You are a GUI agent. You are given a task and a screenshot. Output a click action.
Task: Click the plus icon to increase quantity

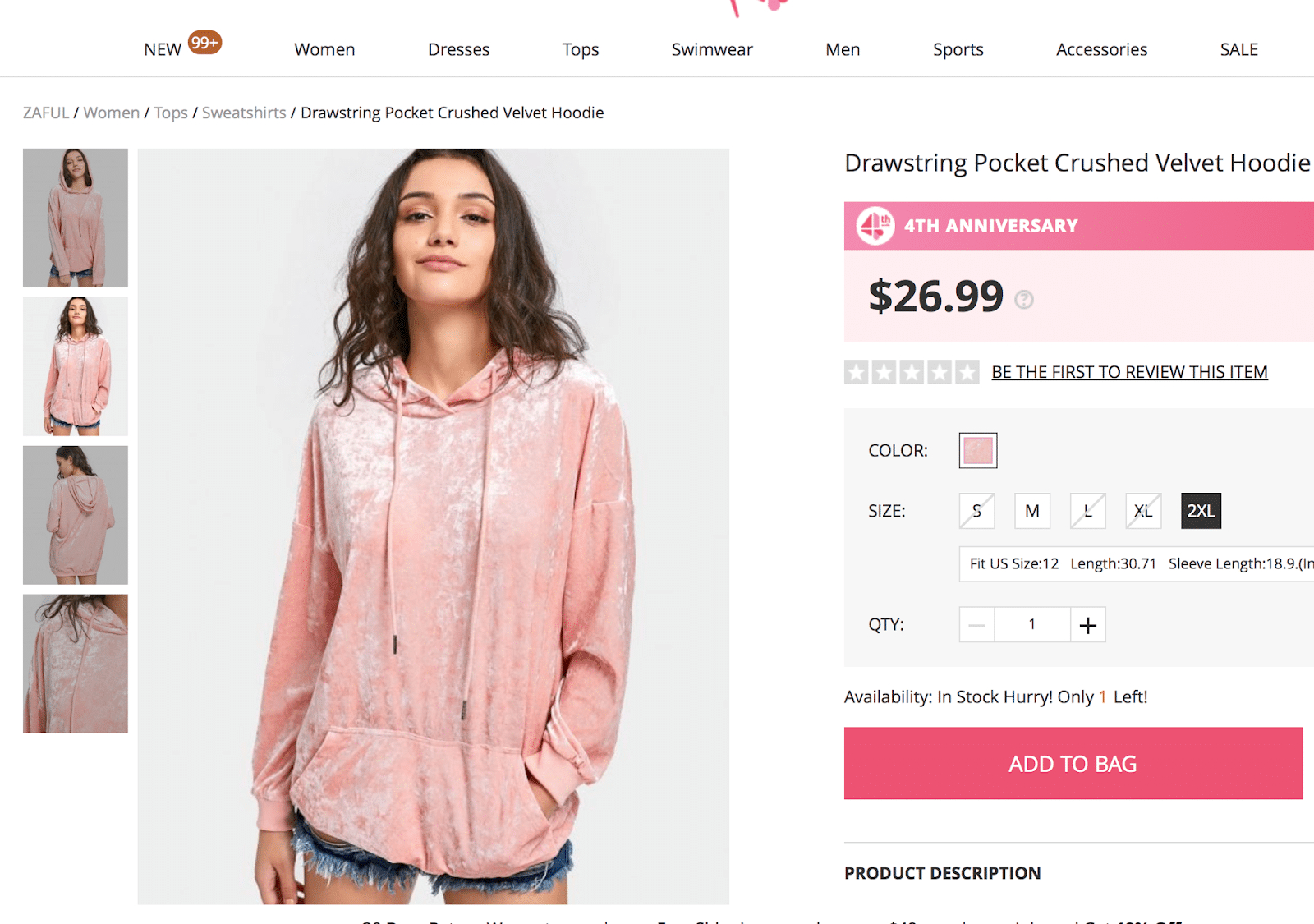click(x=1088, y=625)
